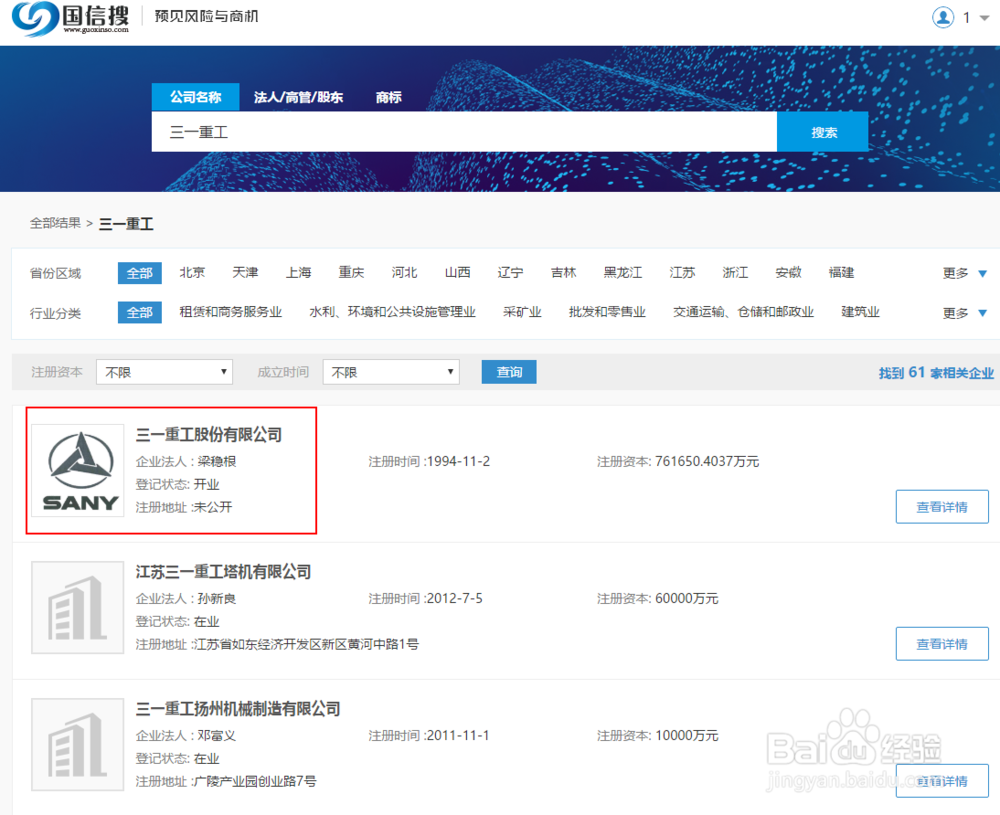
Task: Select the 江苏 province filter
Action: pyautogui.click(x=682, y=272)
